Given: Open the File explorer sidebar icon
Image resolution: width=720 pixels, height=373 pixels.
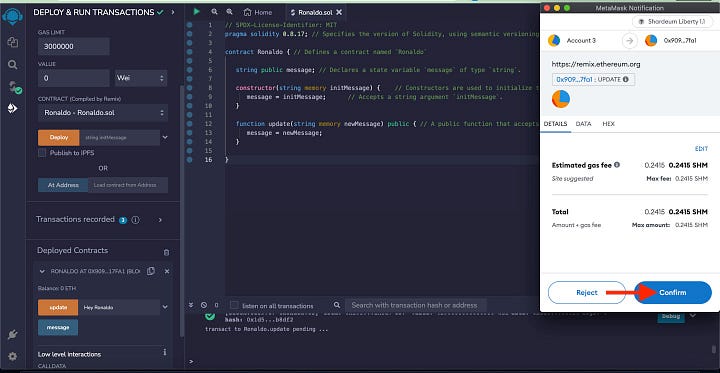Looking at the screenshot, I should click(x=12, y=43).
